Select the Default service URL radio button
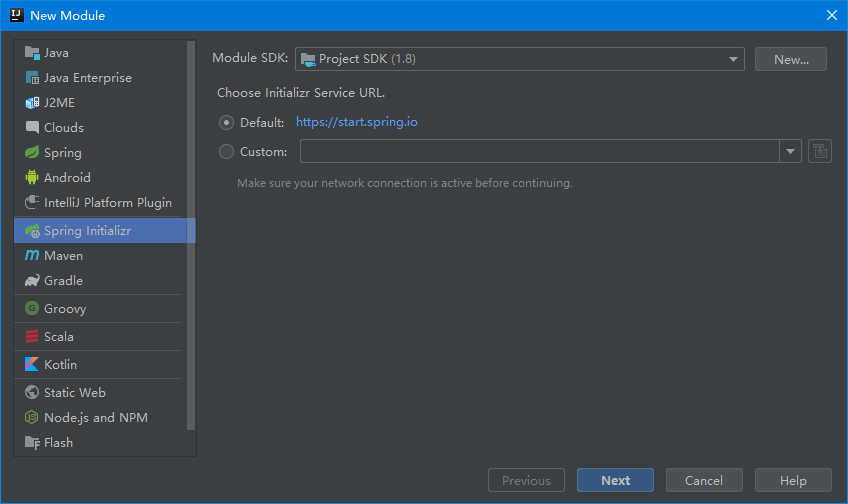Viewport: 848px width, 504px height. (x=226, y=123)
